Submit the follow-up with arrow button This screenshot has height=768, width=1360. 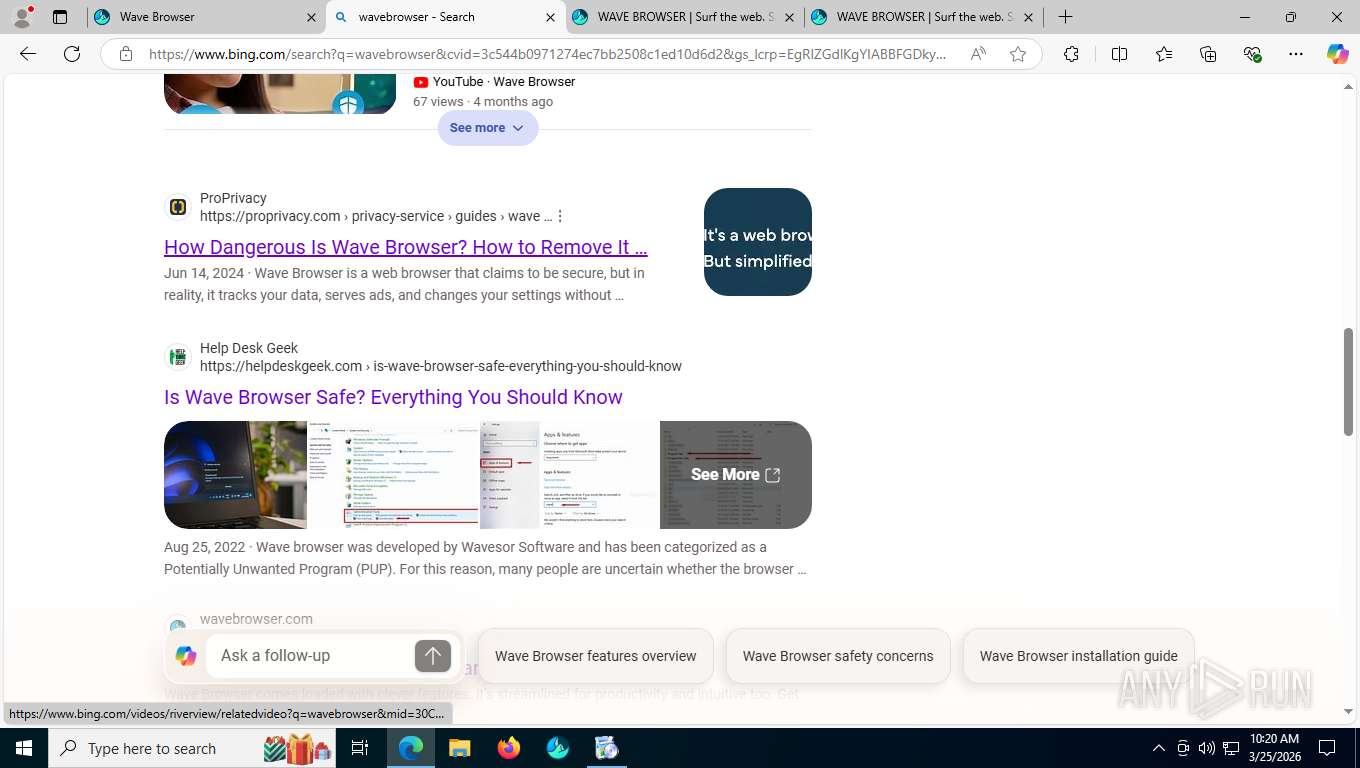(433, 656)
